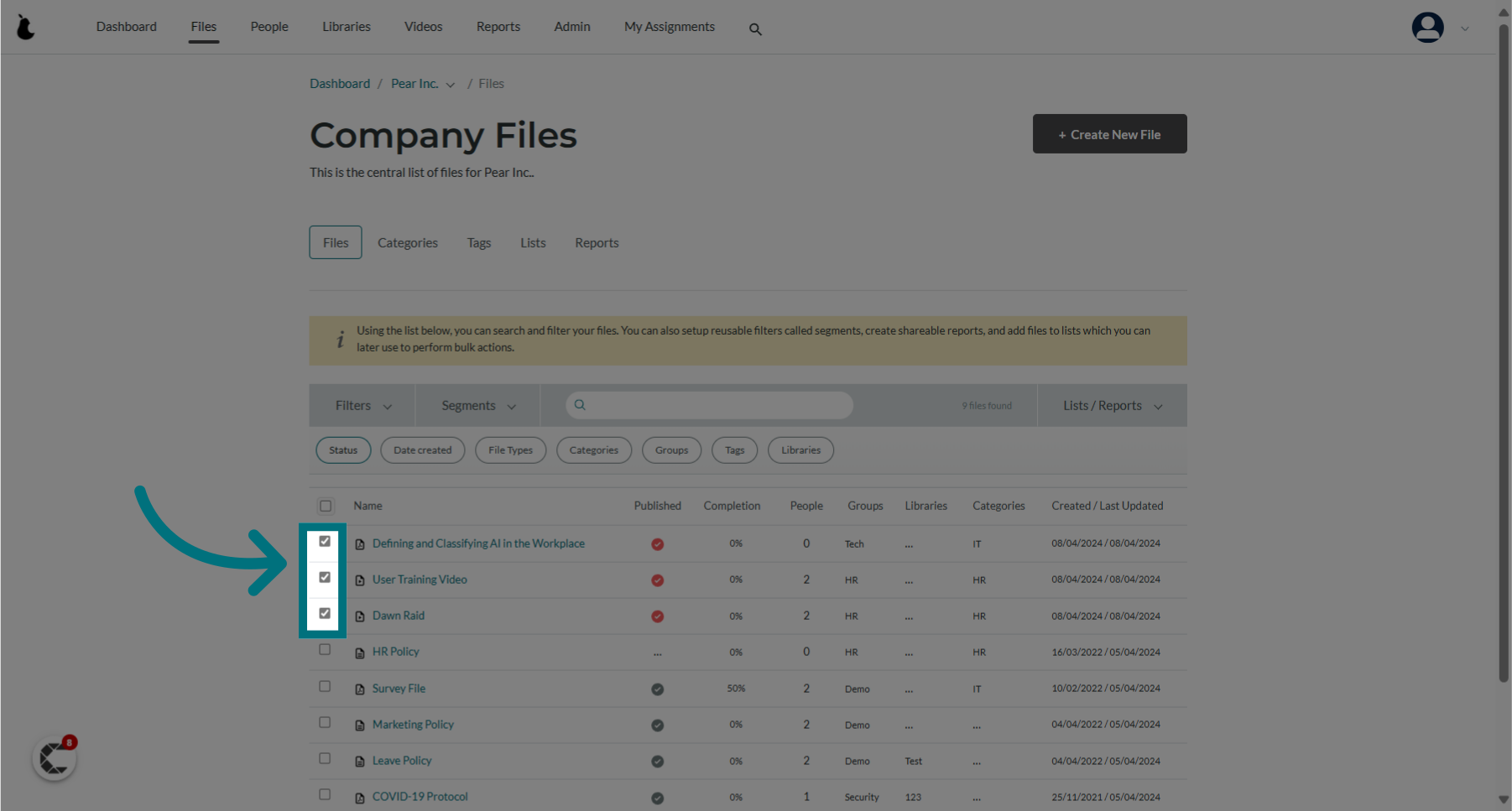Open the Survey File link
This screenshot has width=1512, height=811.
click(399, 689)
